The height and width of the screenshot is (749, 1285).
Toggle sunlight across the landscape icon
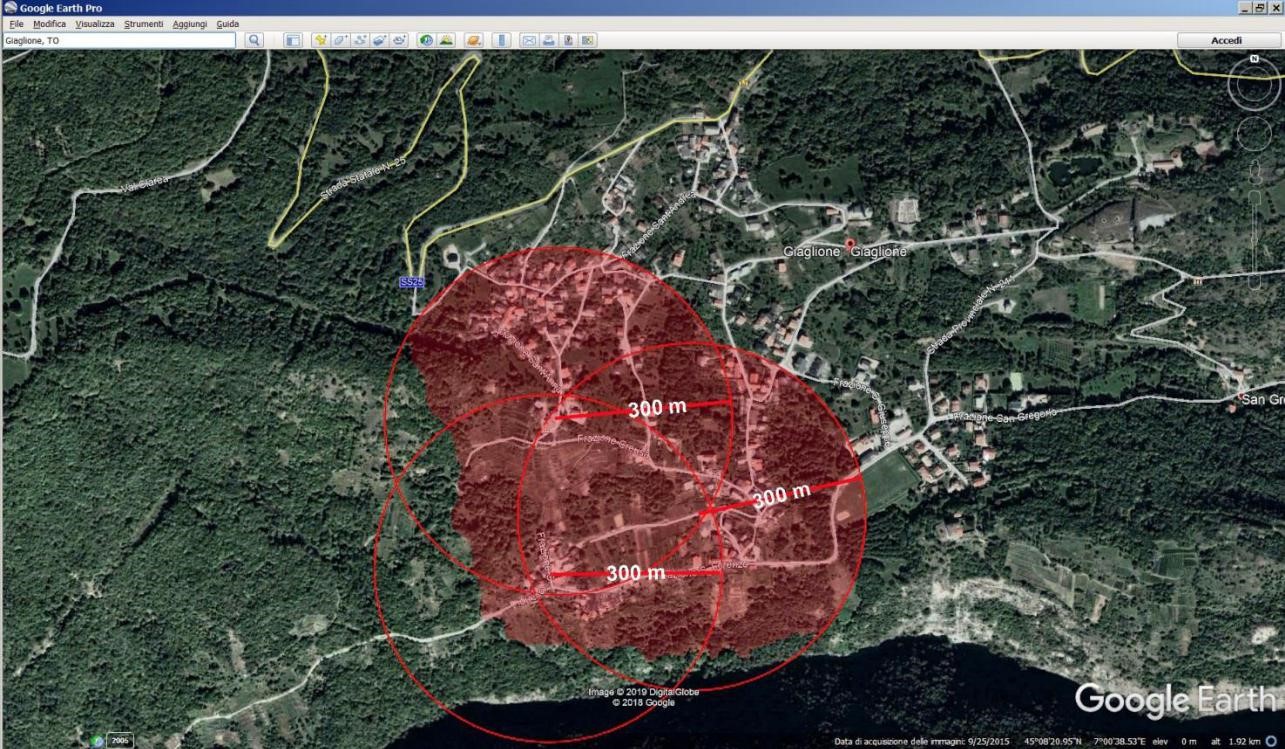pyautogui.click(x=446, y=40)
